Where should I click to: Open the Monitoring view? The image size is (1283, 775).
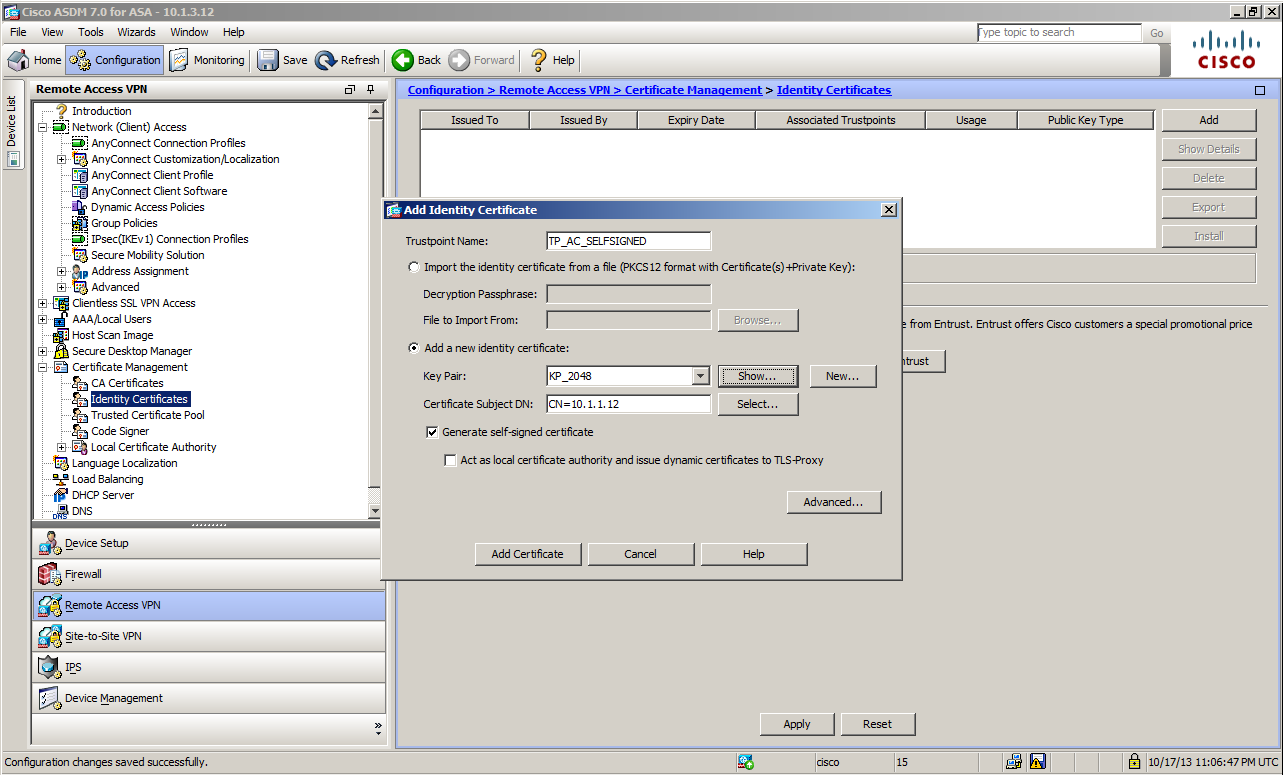pos(207,60)
